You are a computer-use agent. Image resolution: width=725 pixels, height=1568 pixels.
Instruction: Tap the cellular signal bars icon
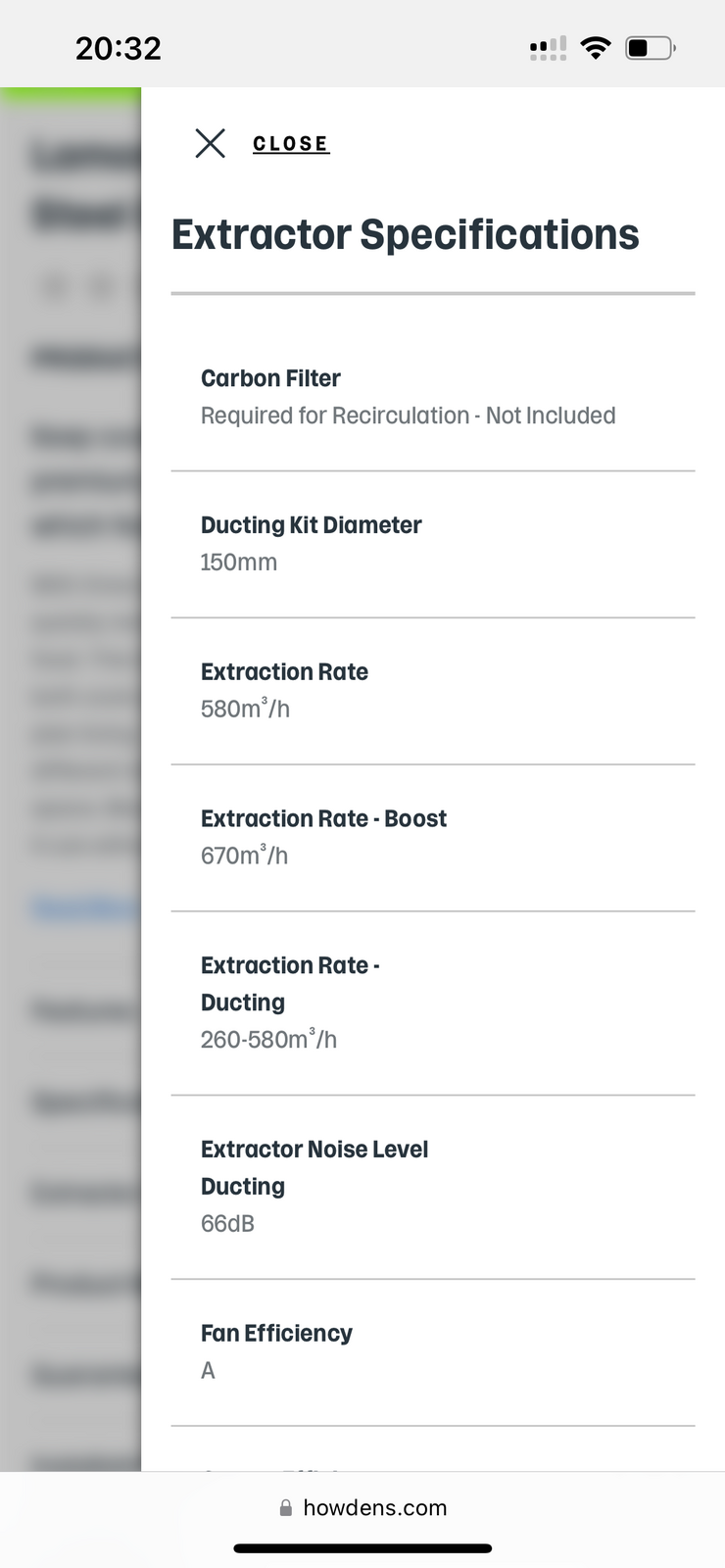(548, 48)
